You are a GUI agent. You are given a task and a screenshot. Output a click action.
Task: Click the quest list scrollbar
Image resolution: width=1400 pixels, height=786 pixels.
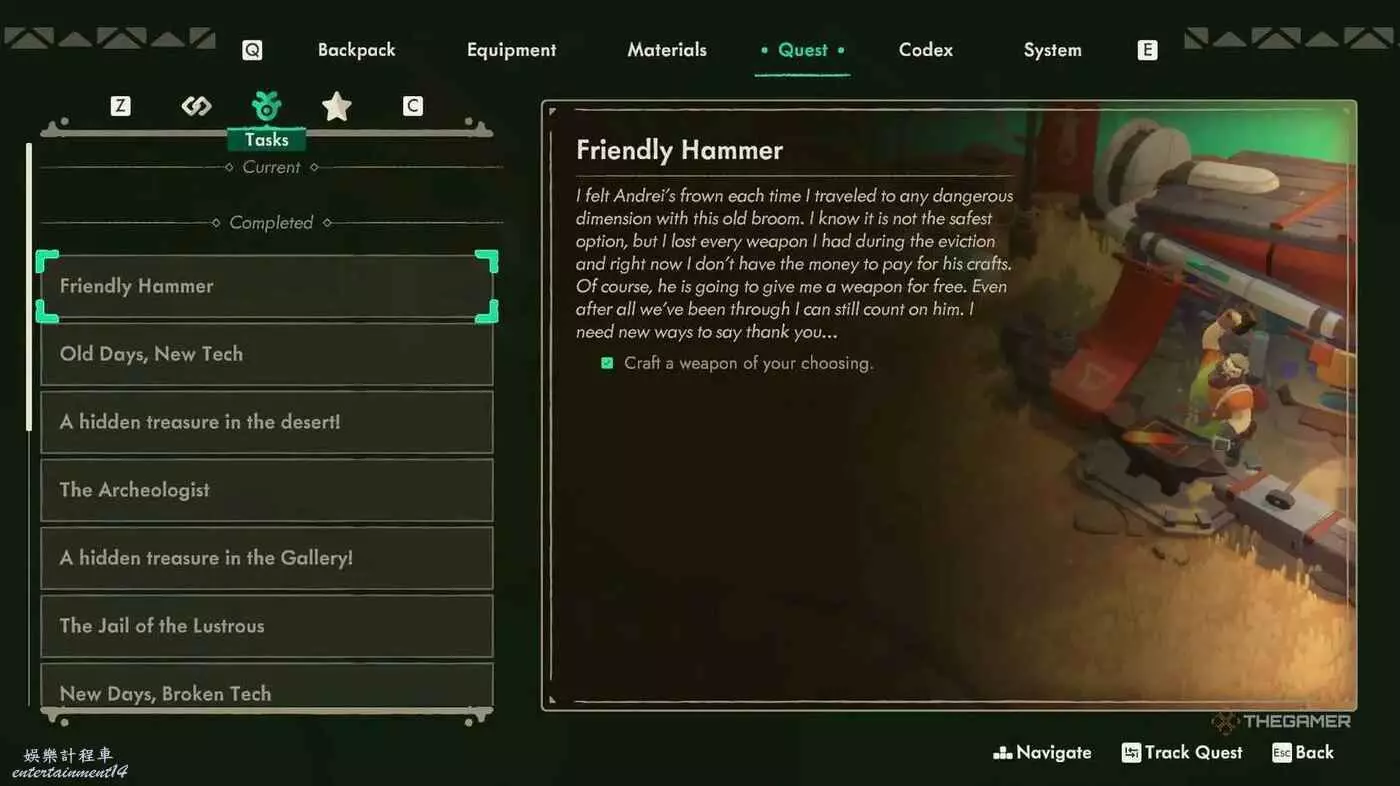point(29,286)
